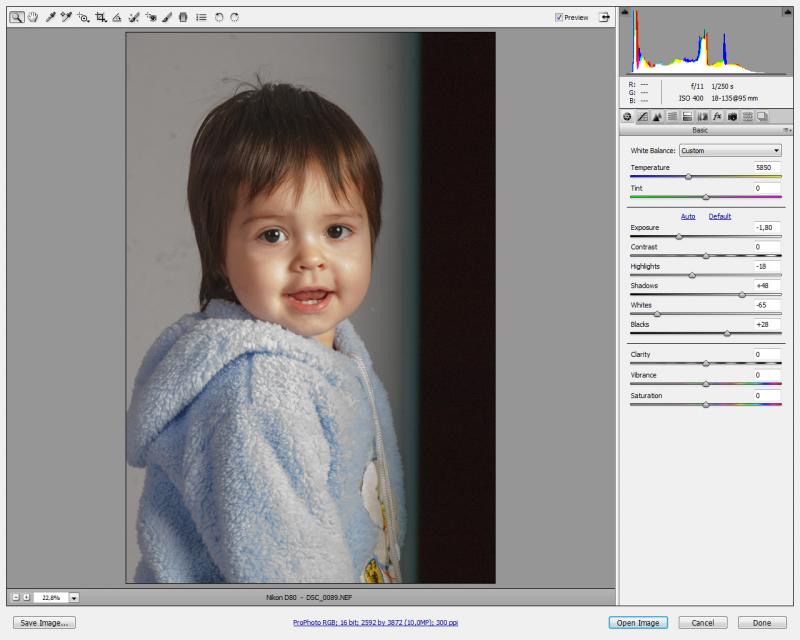Screen dimensions: 800x640
Task: Switch to the Effects (fx) tab
Action: (717, 117)
